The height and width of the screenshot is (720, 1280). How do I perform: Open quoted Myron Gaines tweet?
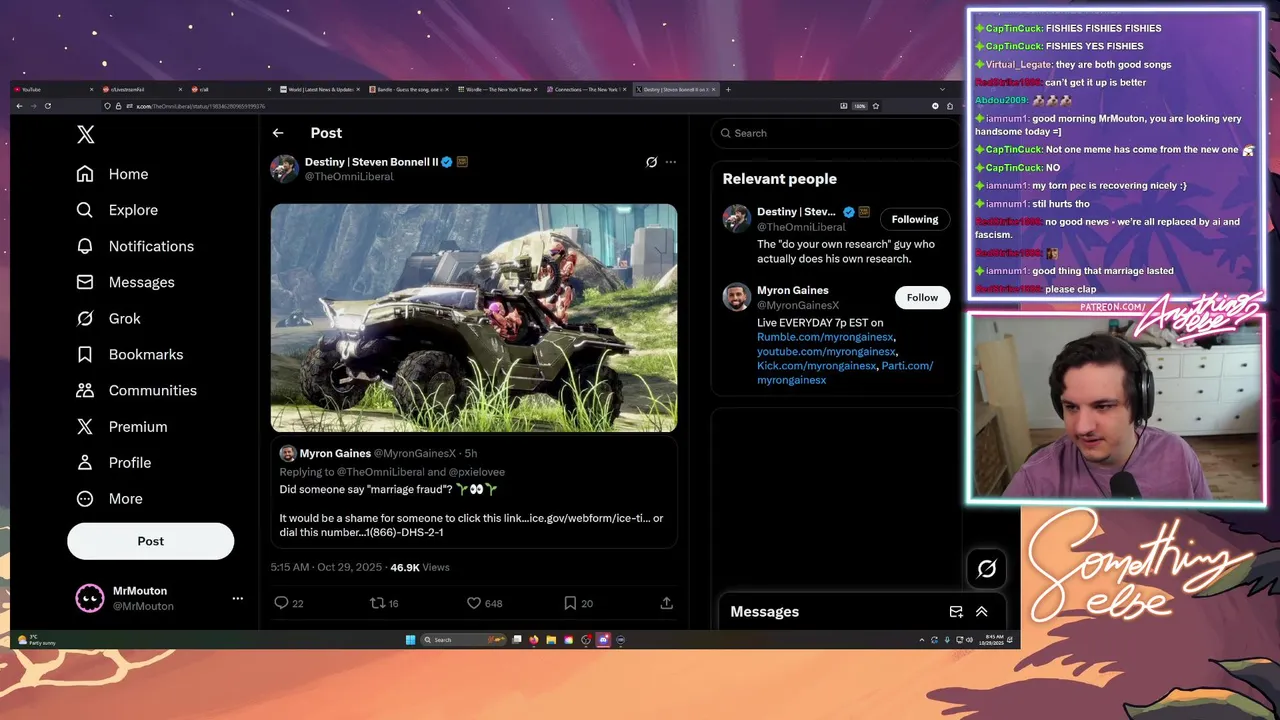474,494
